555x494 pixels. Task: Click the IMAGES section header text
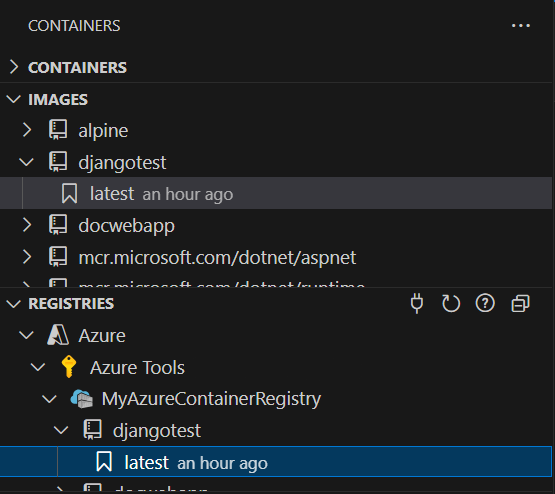tap(58, 99)
